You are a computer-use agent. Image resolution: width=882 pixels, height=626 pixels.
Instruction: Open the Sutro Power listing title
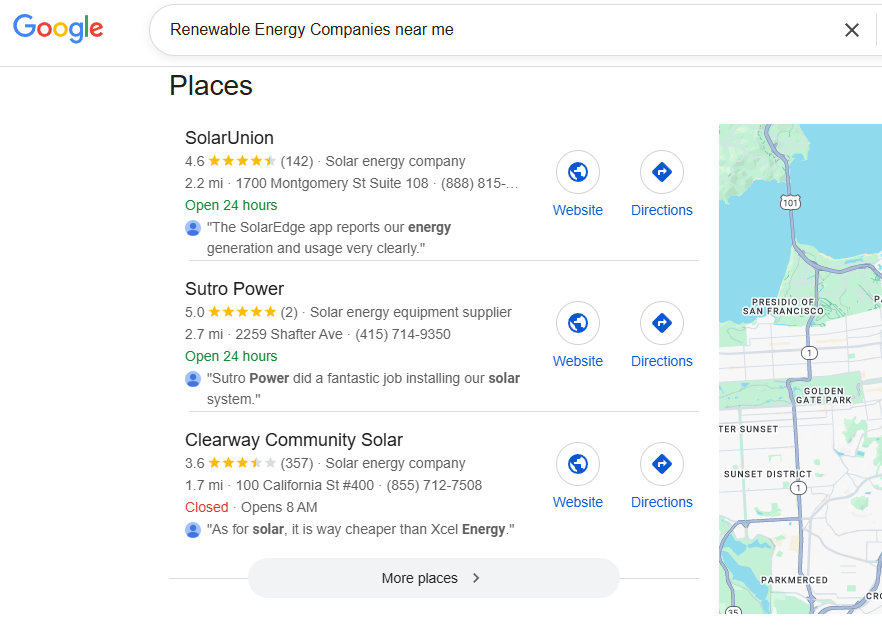coord(234,289)
